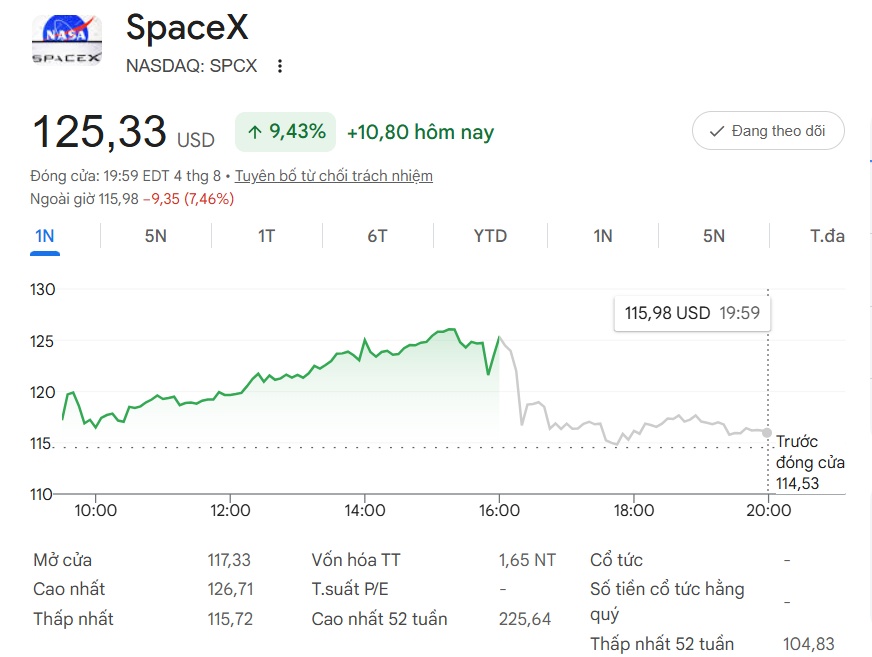
Task: Open the three-dot more options menu
Action: 280,66
